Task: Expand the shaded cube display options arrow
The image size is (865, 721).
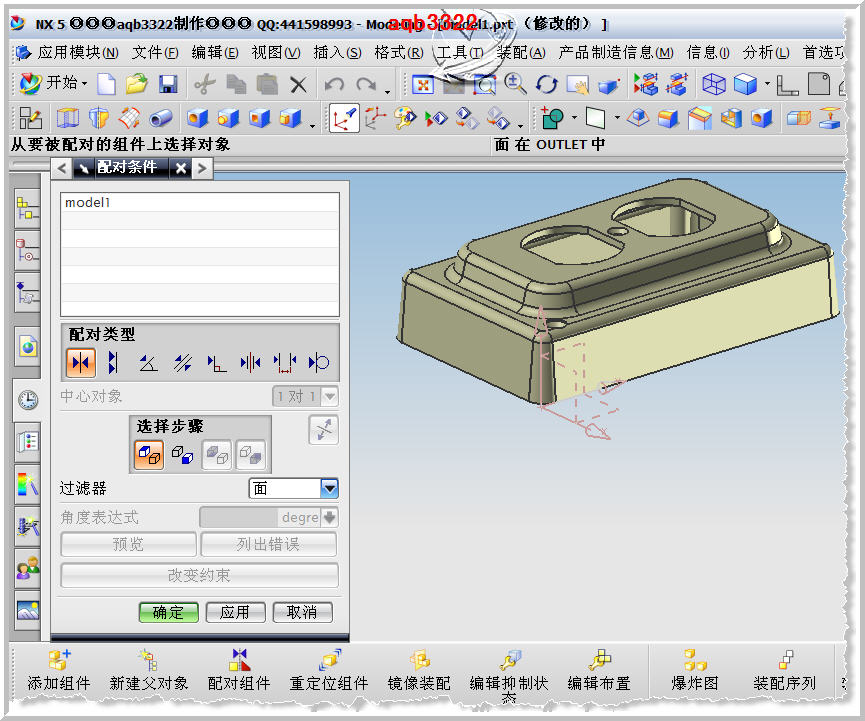Action: coord(767,84)
